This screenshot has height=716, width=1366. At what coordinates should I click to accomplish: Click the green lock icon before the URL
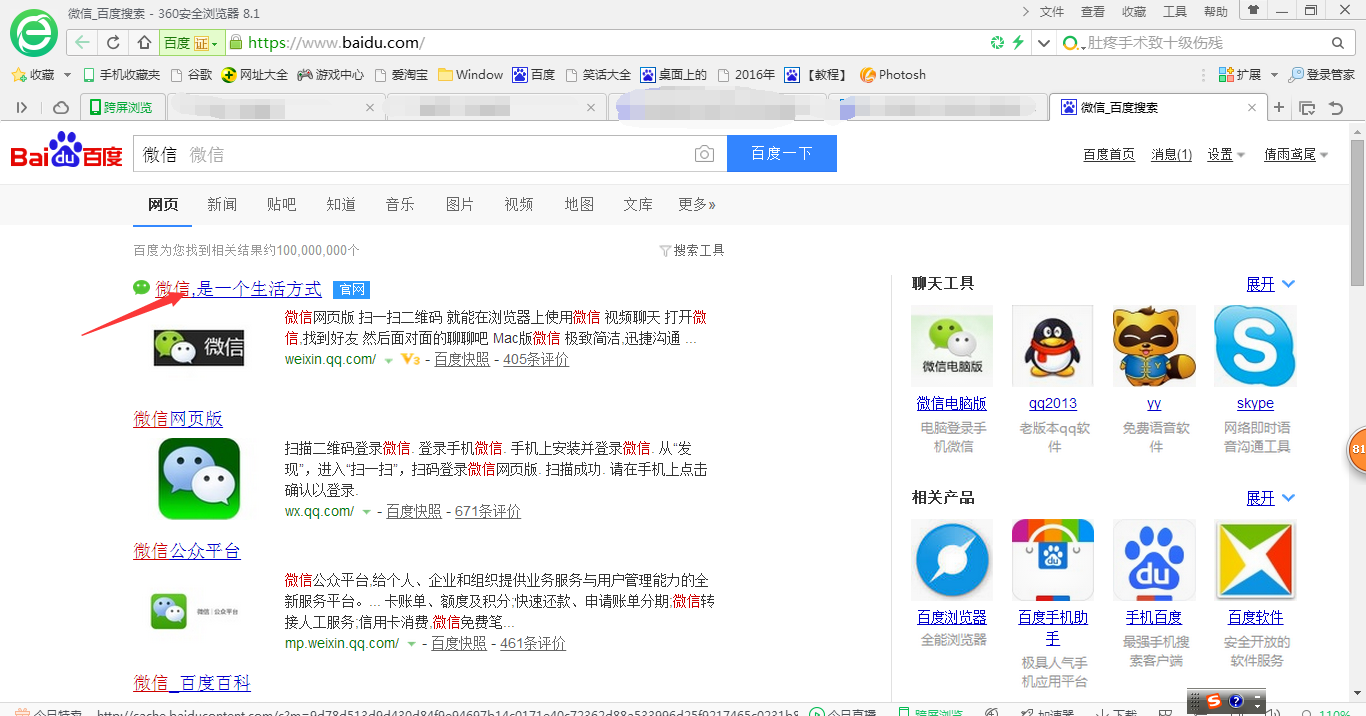click(x=236, y=42)
